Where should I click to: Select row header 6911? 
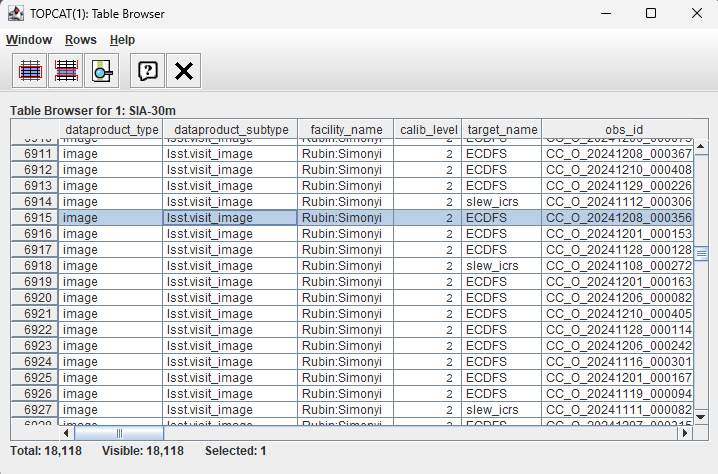click(34, 153)
